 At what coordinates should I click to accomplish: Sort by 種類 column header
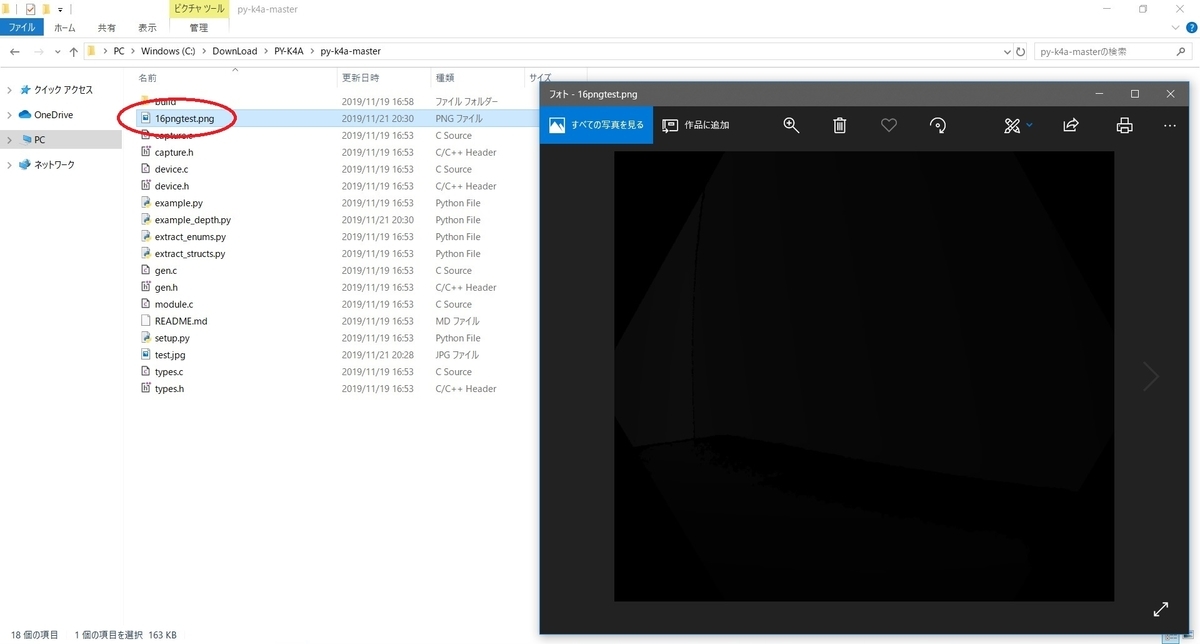click(x=445, y=77)
